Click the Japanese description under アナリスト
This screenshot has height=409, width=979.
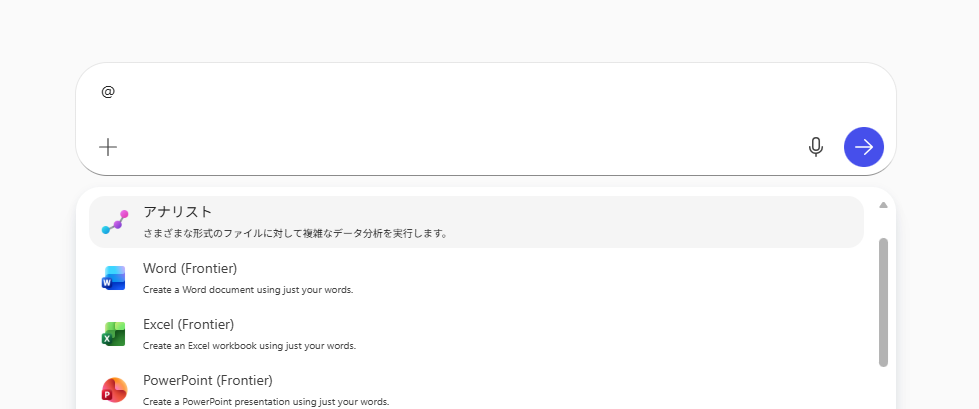pos(295,234)
